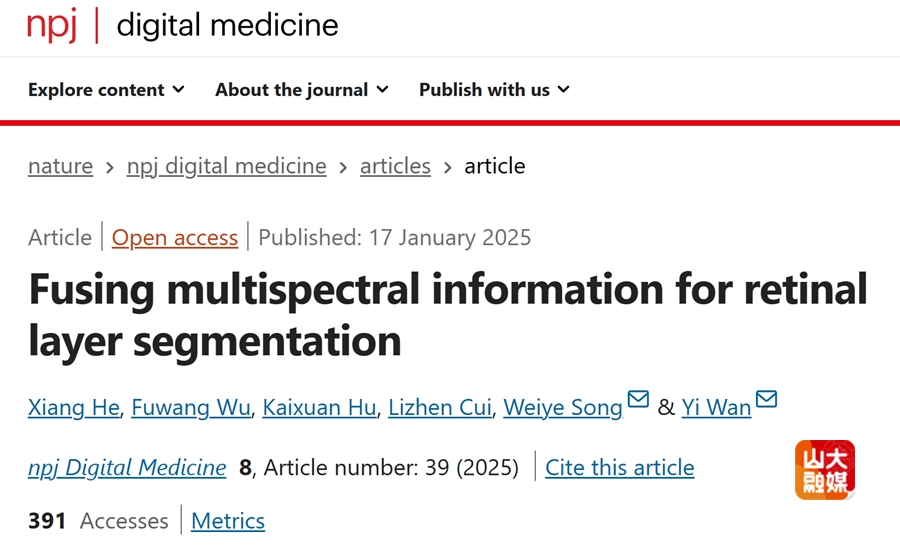
Task: Navigate to the articles breadcrumb
Action: 395,166
